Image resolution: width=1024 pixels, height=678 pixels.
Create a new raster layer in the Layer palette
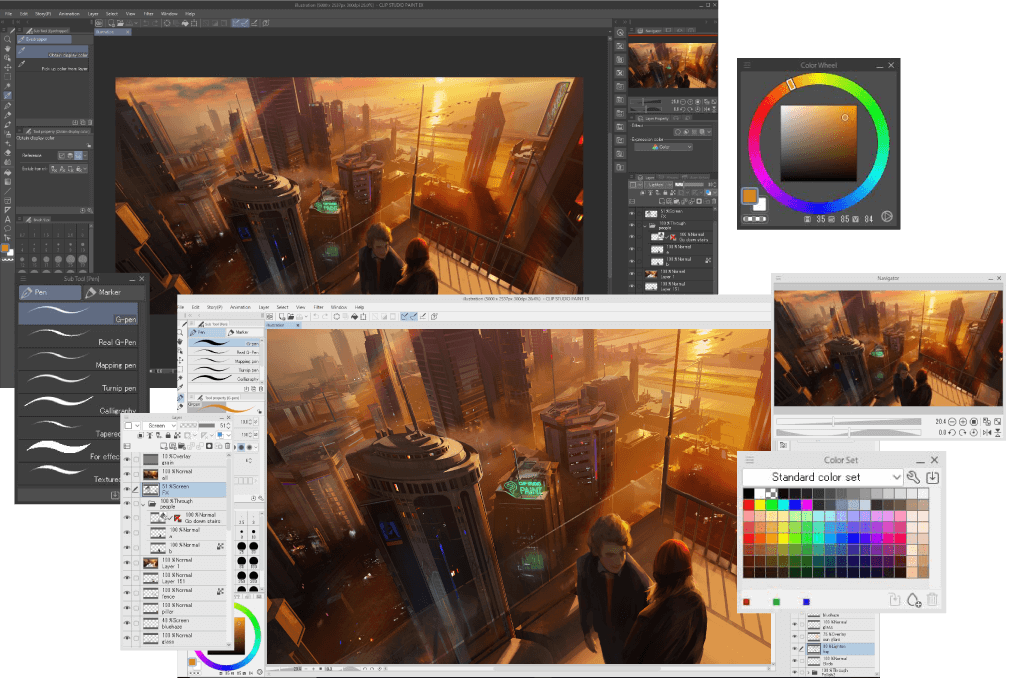click(x=163, y=446)
